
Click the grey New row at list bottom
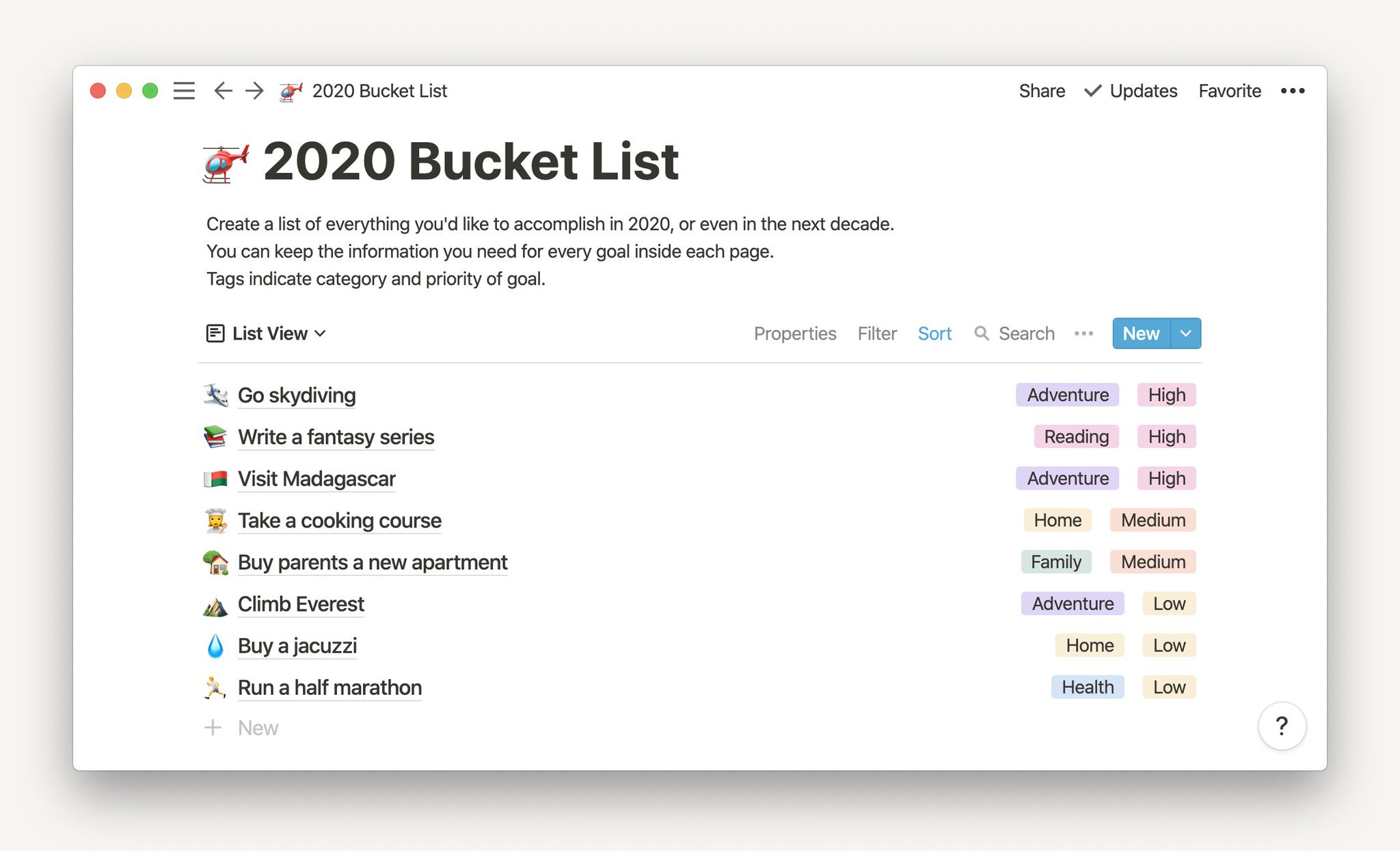click(258, 728)
